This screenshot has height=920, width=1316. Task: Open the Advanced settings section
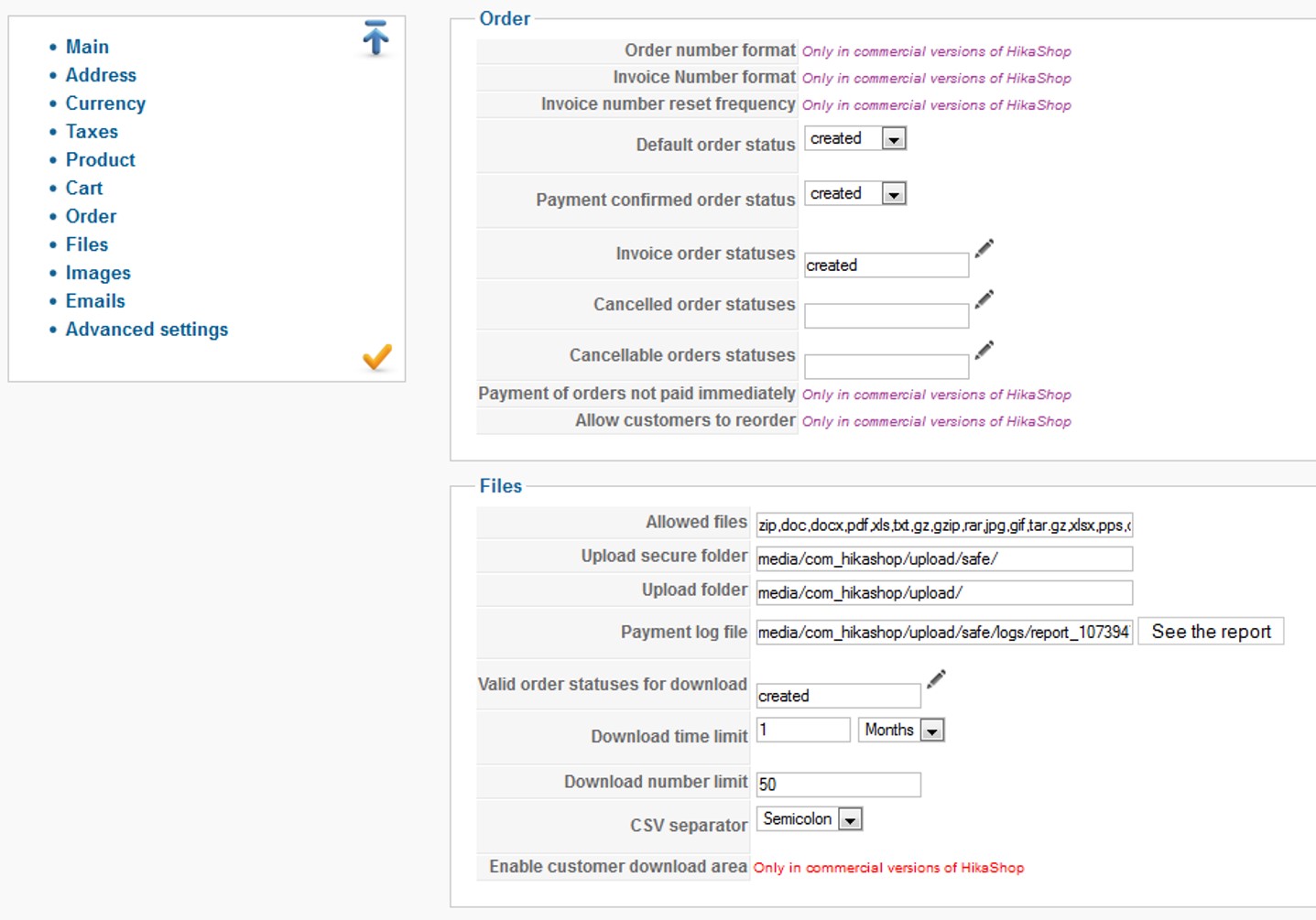147,330
